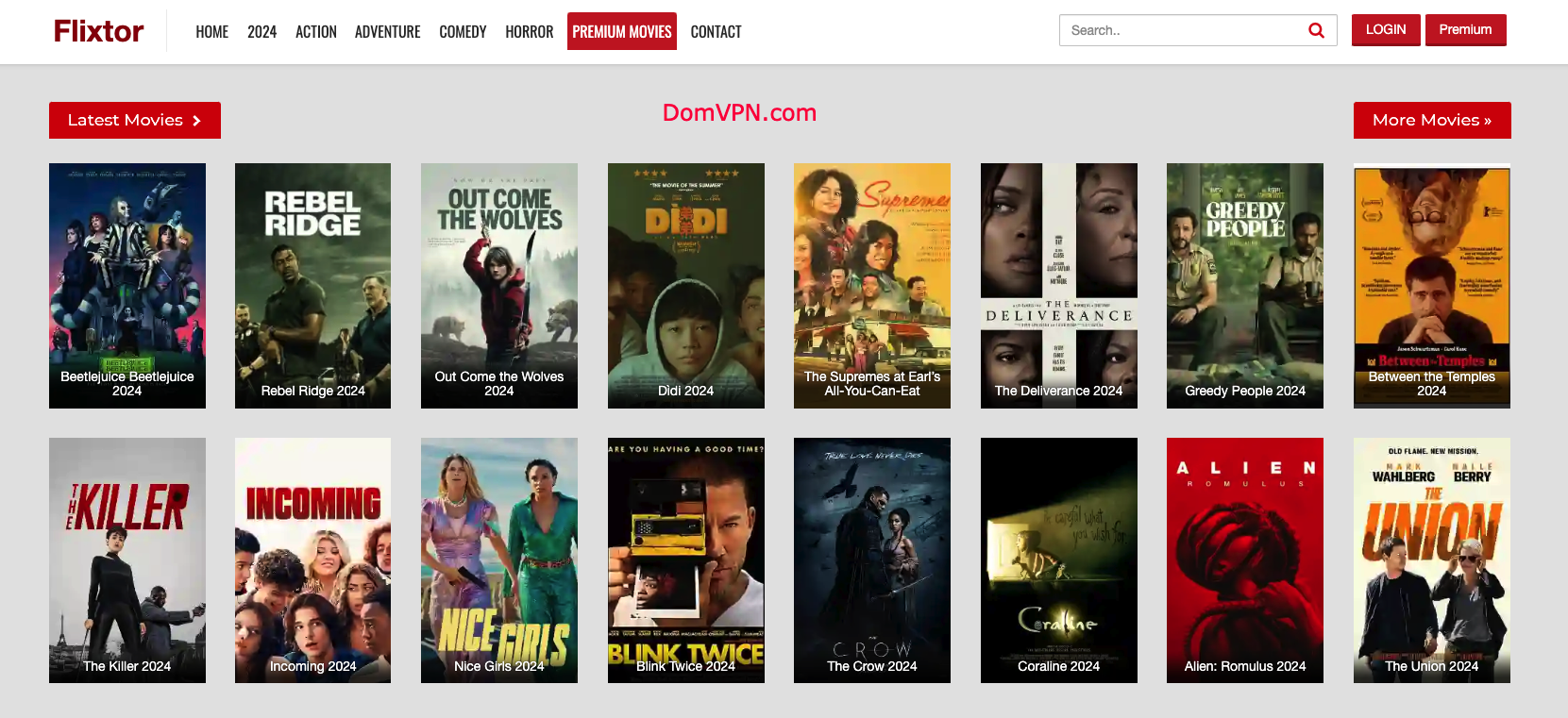The height and width of the screenshot is (718, 1568).
Task: Open the COMEDY category
Action: 463,31
